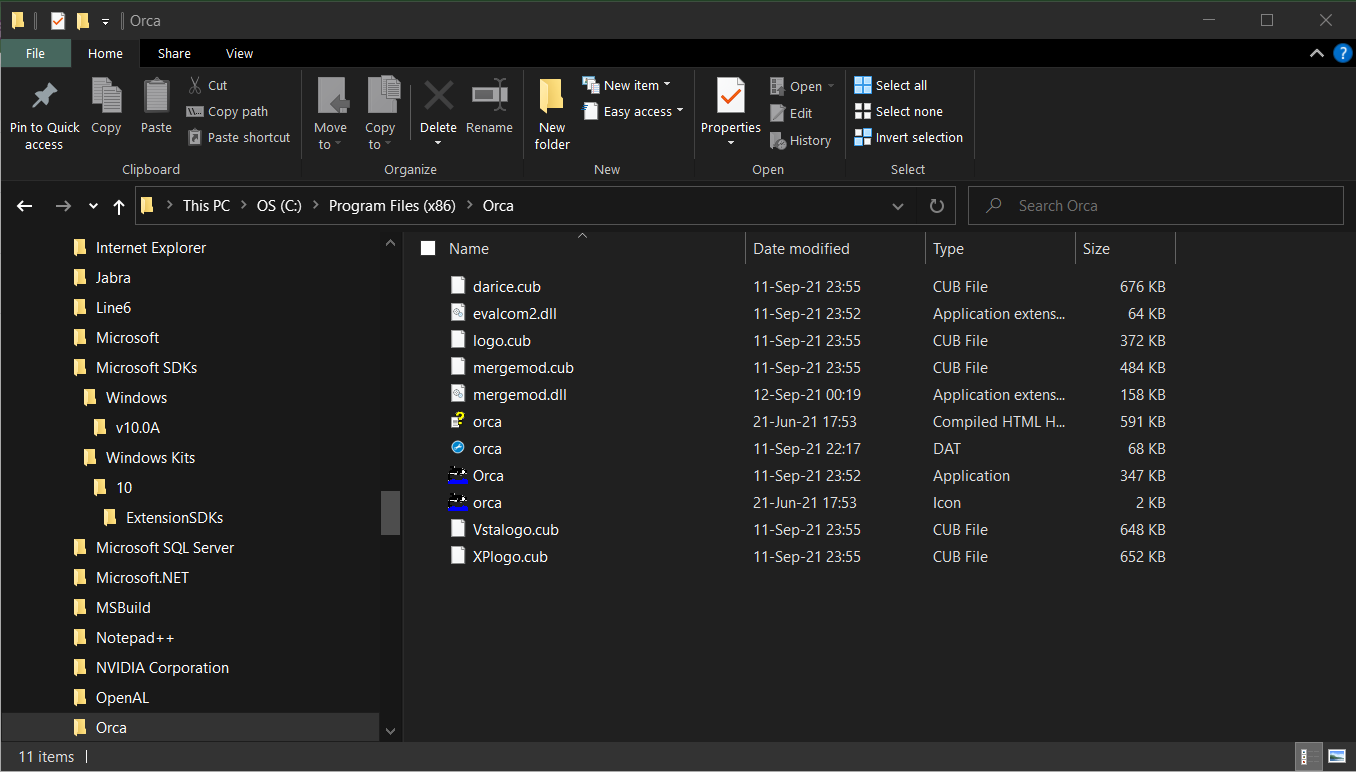Screen dimensions: 1356x772
Task: Click the Paste ribbon icon
Action: [156, 96]
